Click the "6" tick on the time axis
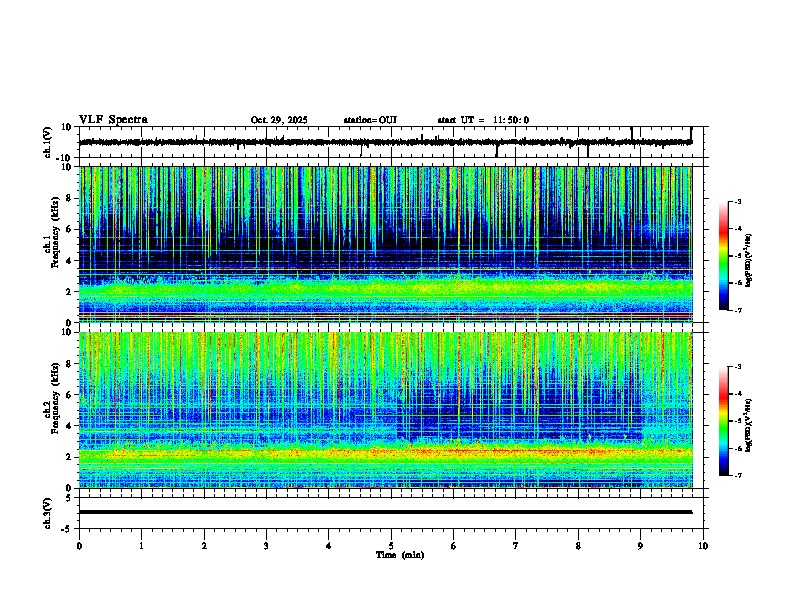This screenshot has width=792, height=612. 454,546
